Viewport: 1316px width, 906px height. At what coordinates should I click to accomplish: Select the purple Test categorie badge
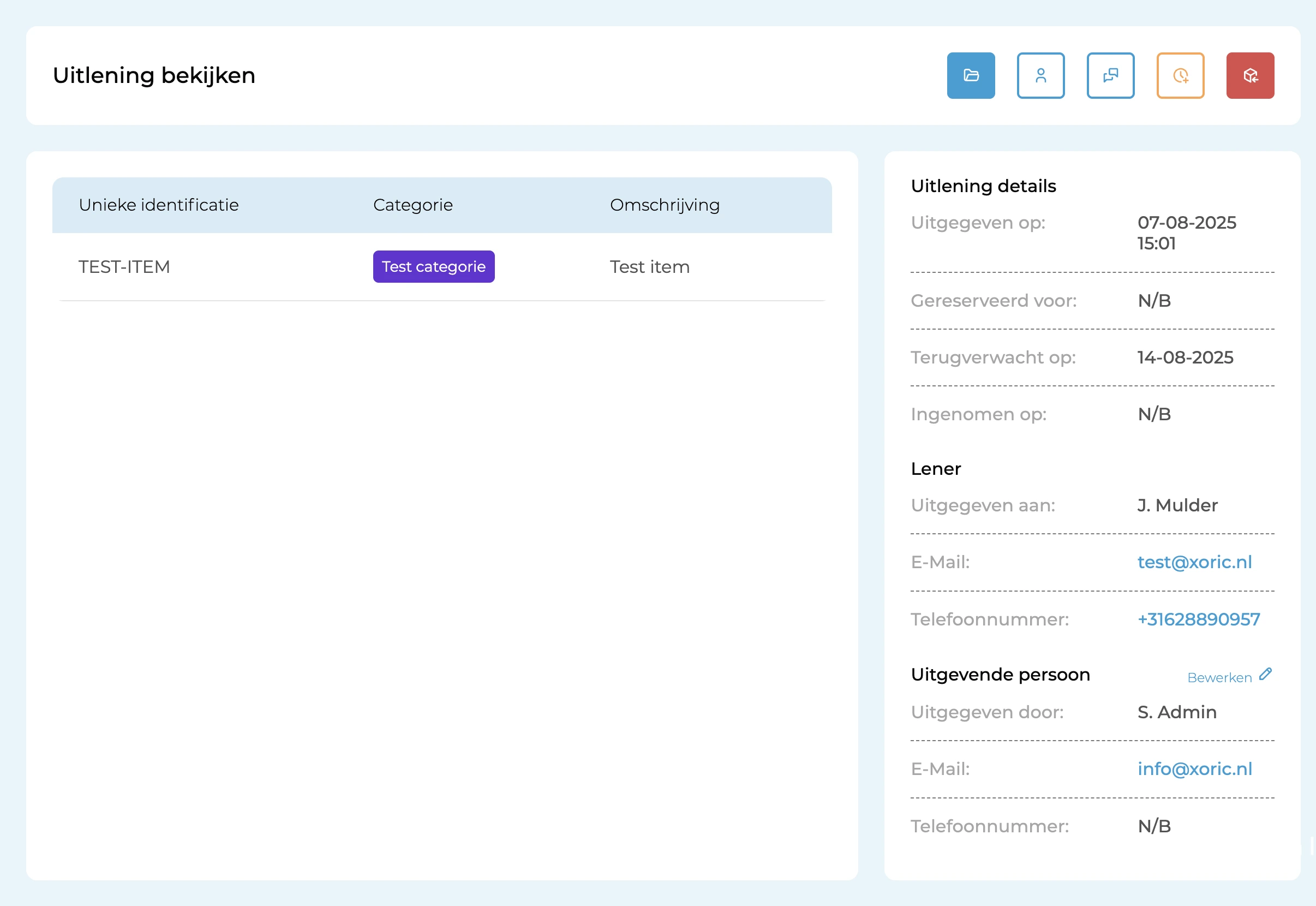pos(434,266)
